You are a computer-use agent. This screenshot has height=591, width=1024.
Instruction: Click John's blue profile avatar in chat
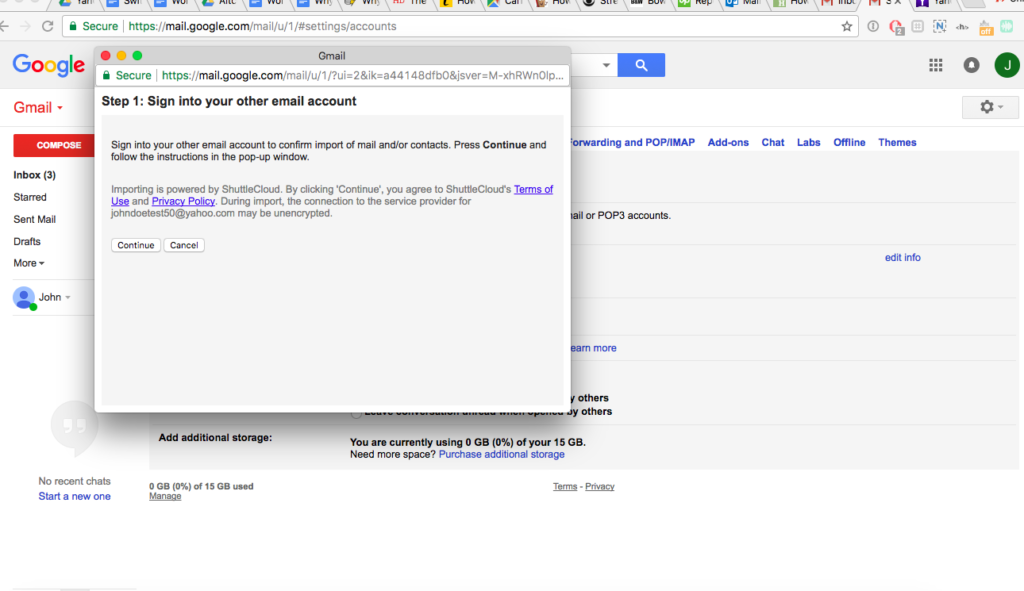pos(24,297)
